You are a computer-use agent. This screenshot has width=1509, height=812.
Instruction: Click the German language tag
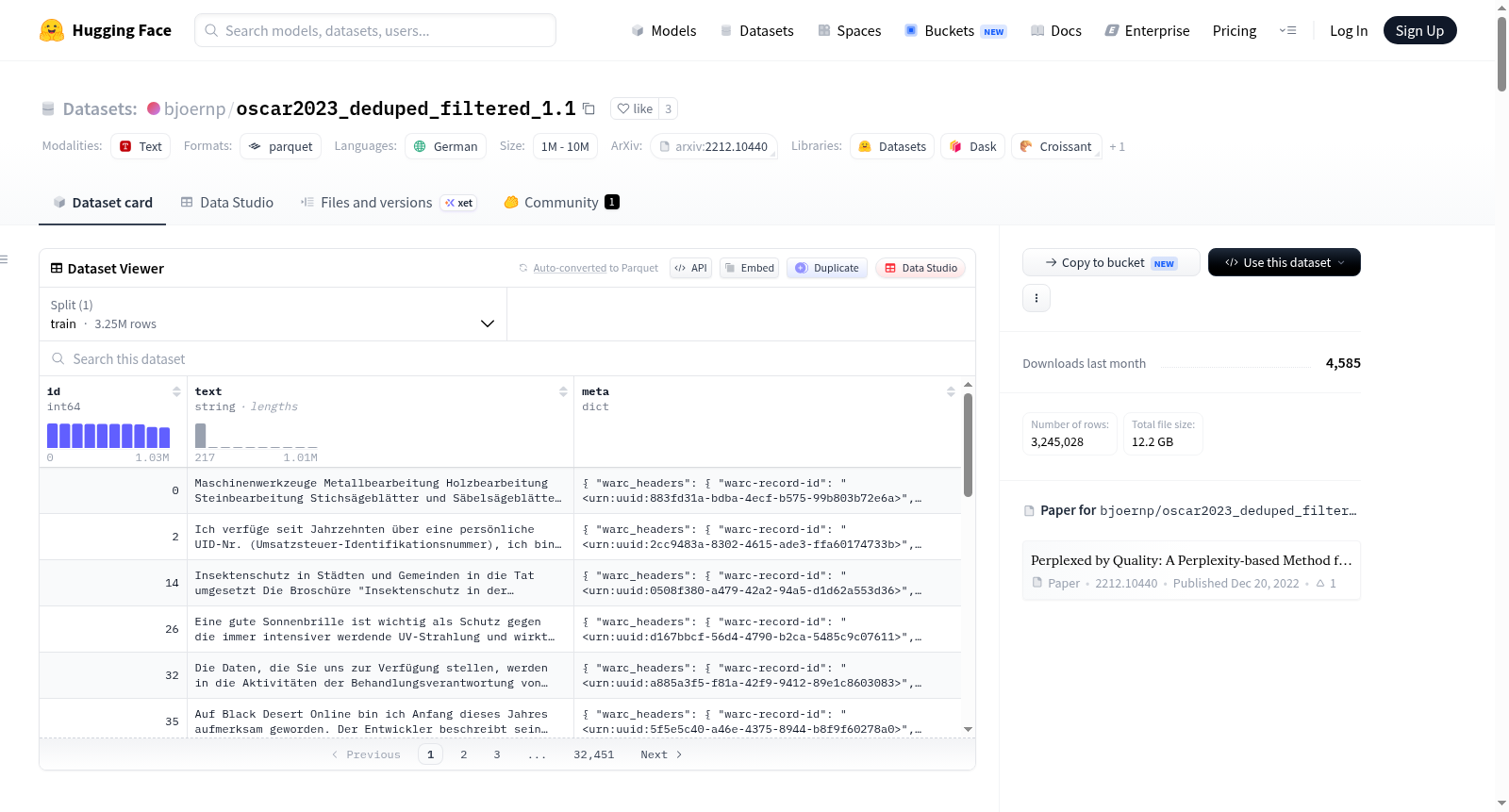point(446,146)
